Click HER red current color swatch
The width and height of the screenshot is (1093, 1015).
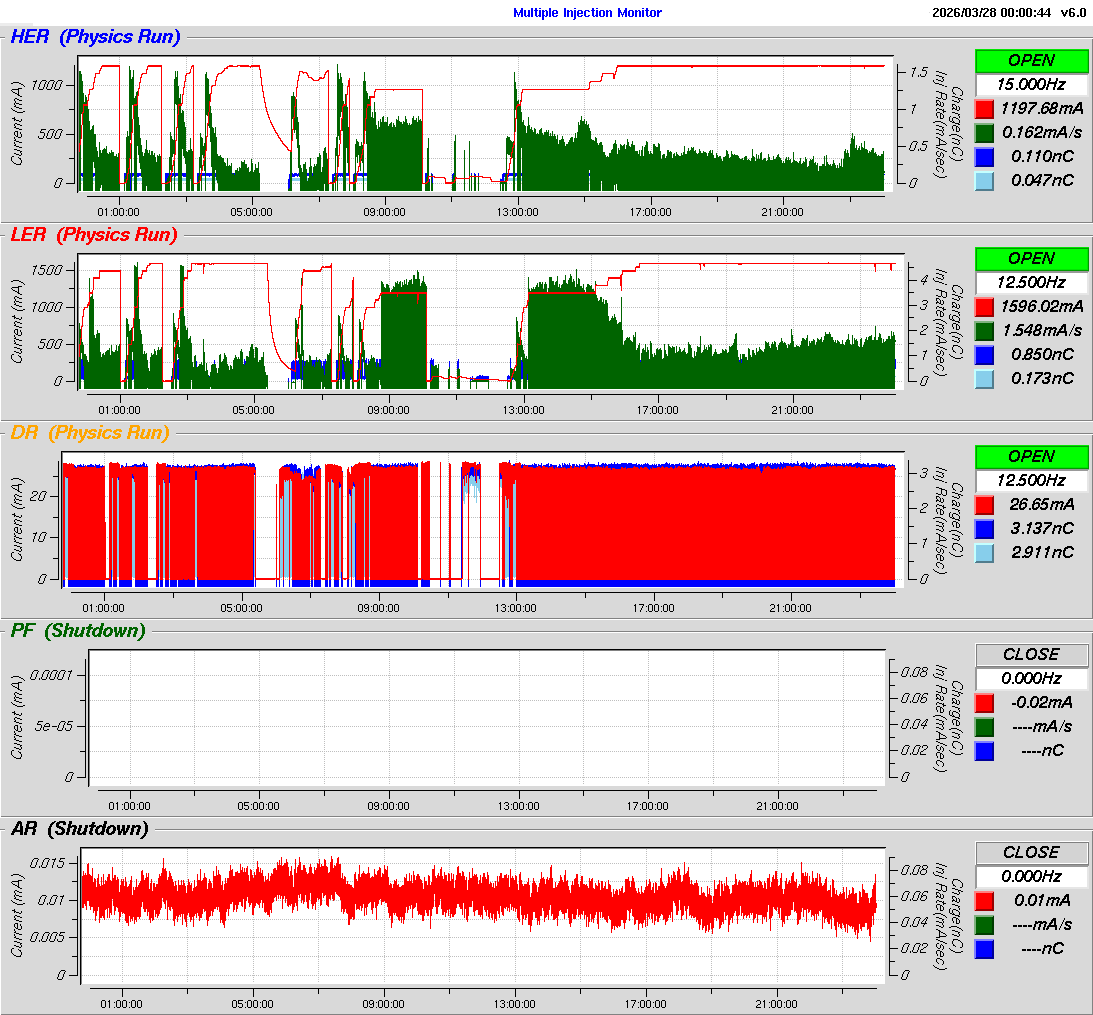pyautogui.click(x=985, y=108)
